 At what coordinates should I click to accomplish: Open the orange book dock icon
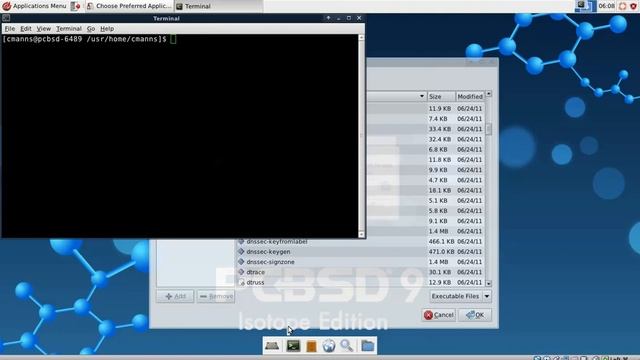tap(311, 346)
